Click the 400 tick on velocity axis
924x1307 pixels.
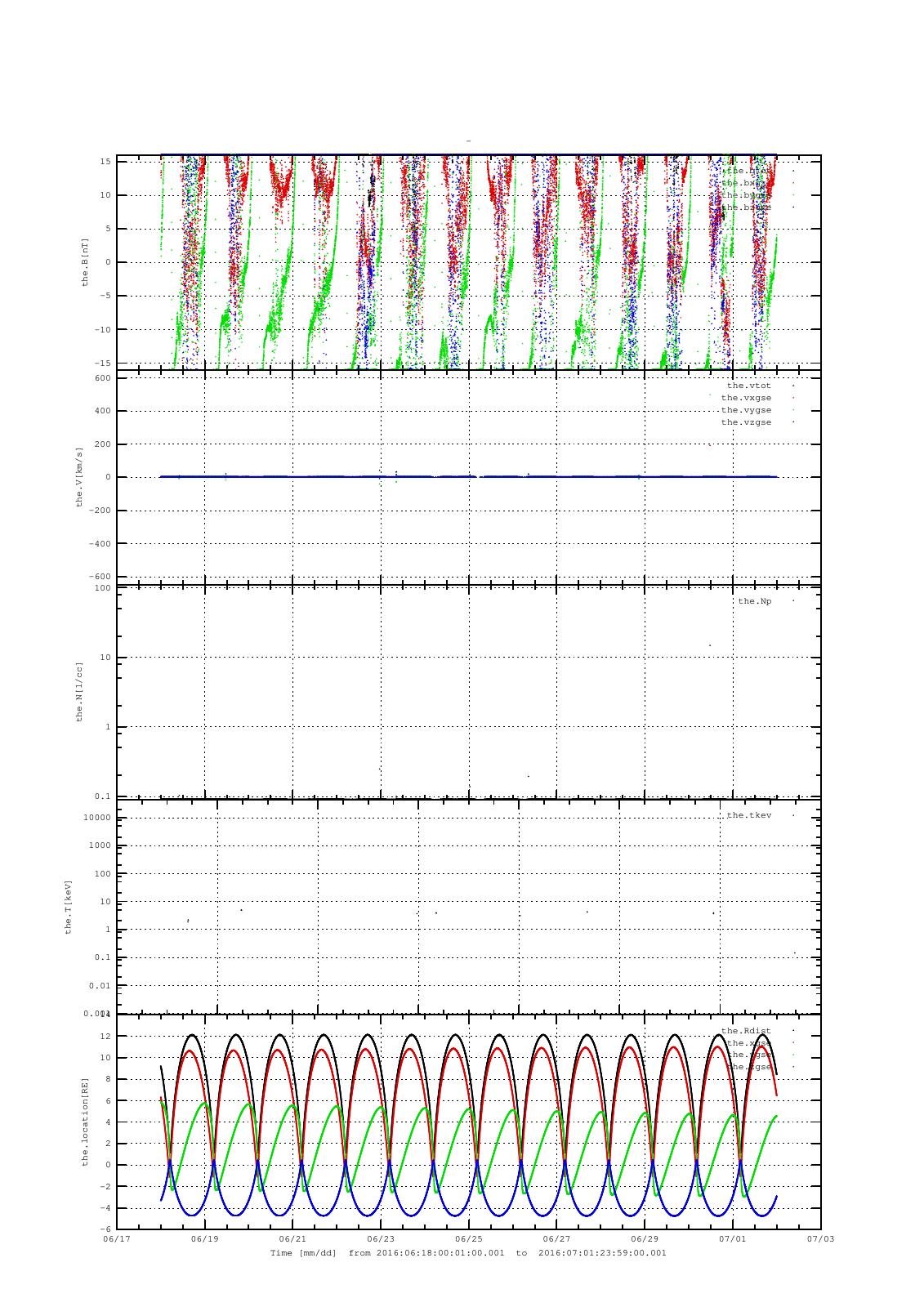click(x=103, y=411)
